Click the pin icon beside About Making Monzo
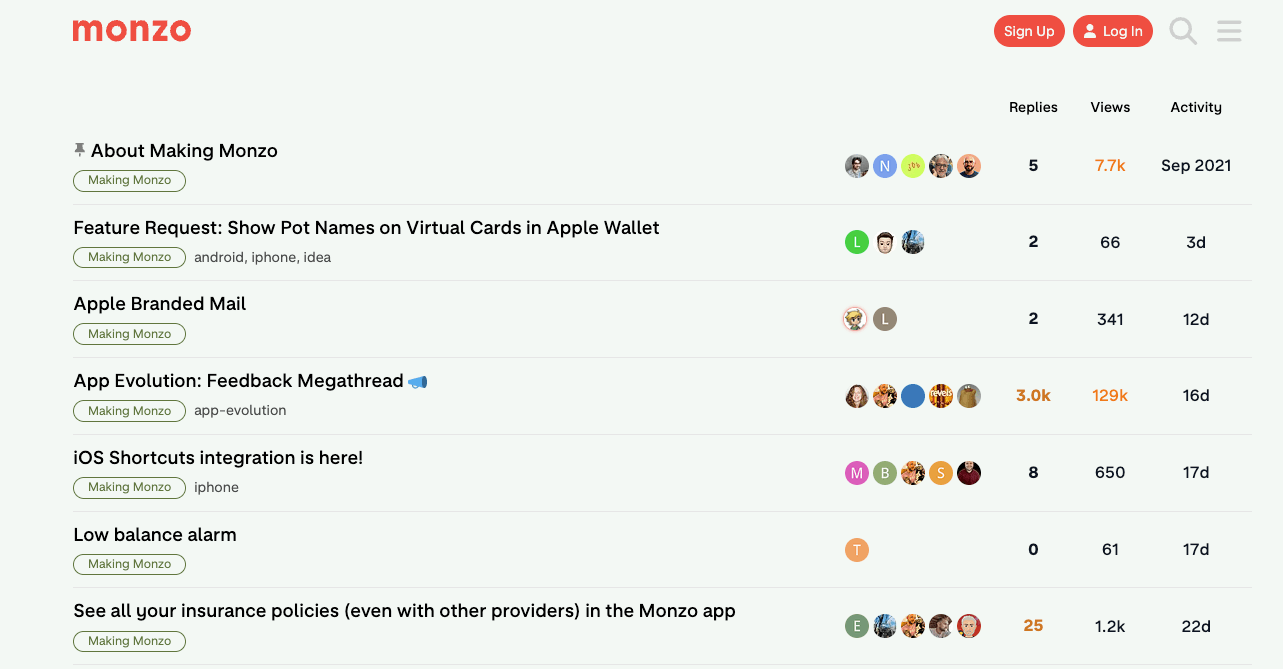Image resolution: width=1283 pixels, height=669 pixels. [x=80, y=150]
